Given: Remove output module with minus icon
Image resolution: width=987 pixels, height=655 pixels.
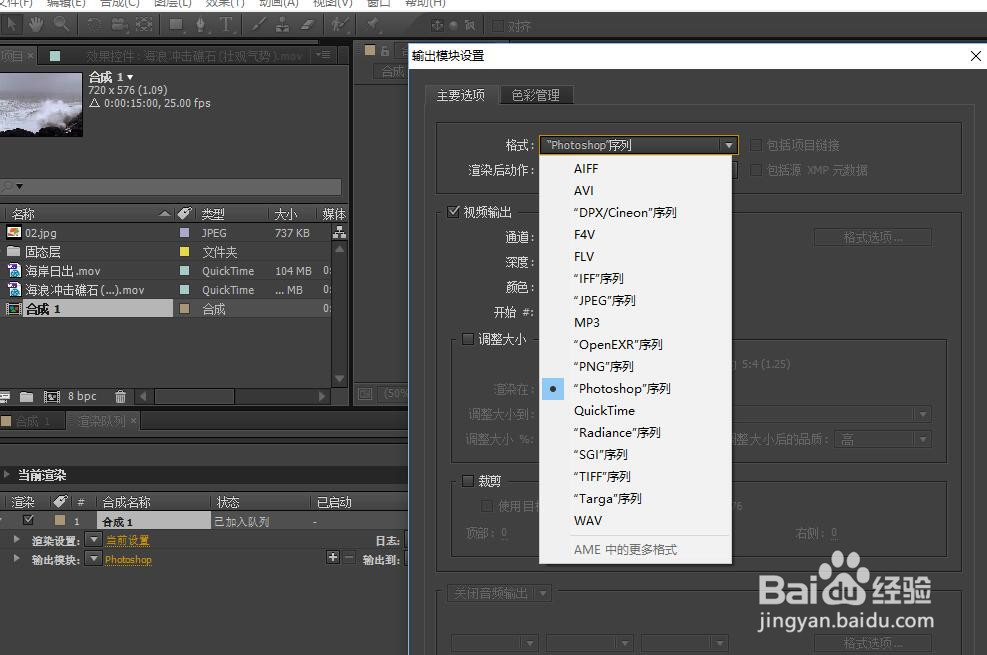Looking at the screenshot, I should click(348, 557).
